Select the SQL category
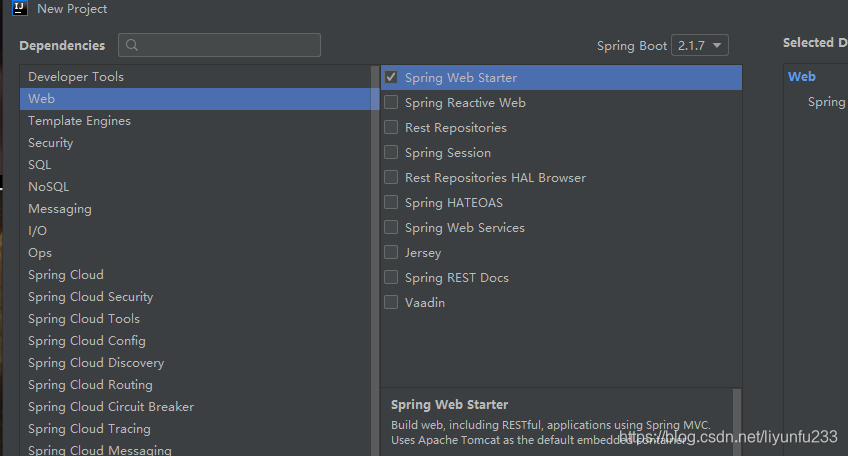Viewport: 848px width, 456px height. click(x=196, y=165)
